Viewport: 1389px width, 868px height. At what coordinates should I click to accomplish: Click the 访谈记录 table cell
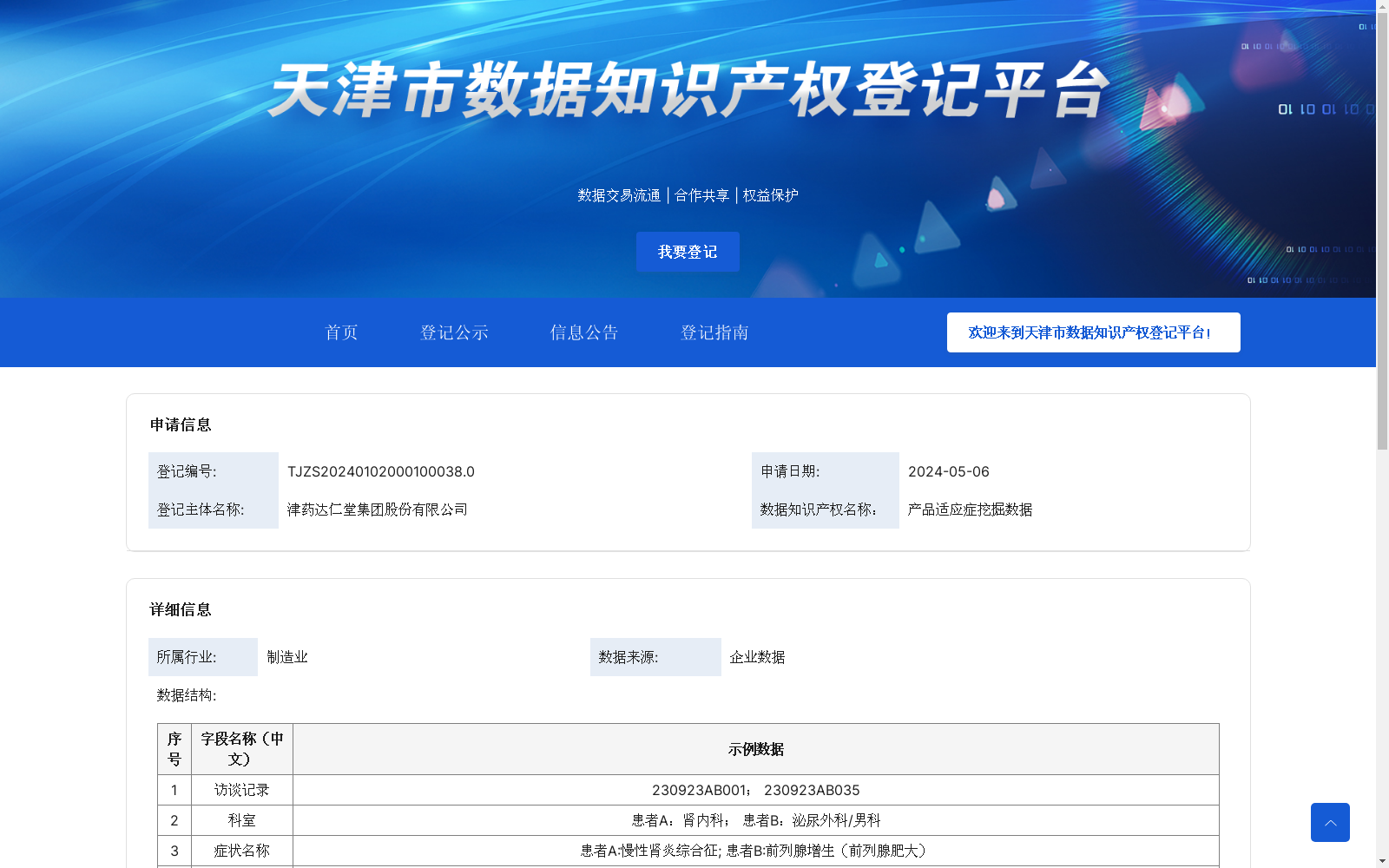(242, 790)
